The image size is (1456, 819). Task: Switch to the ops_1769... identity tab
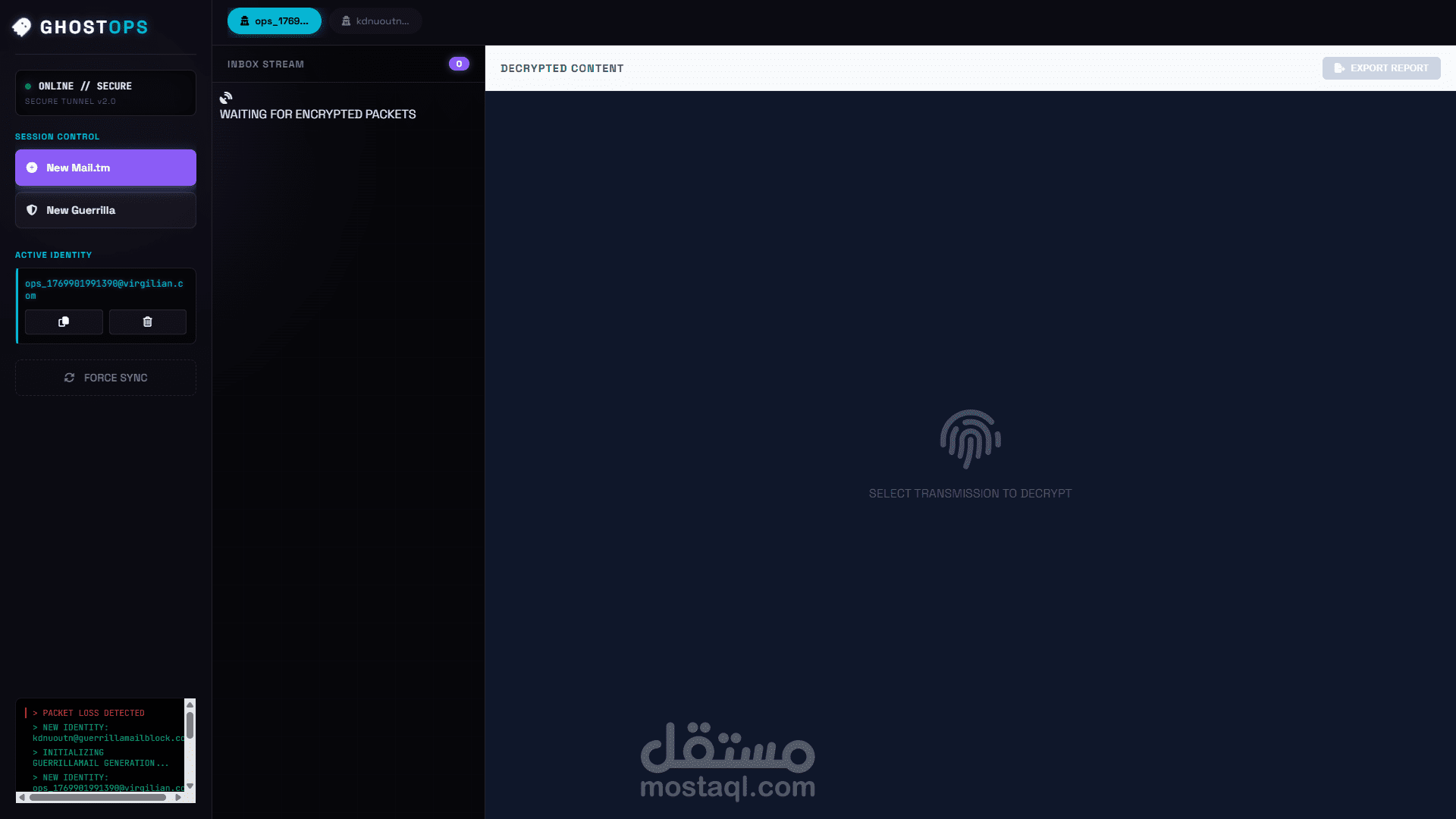(x=274, y=21)
